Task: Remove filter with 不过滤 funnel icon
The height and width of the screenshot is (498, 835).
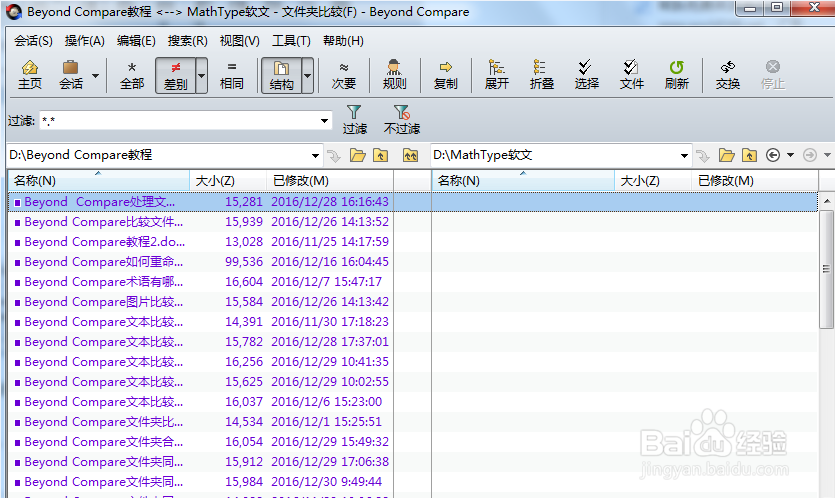Action: coord(402,120)
